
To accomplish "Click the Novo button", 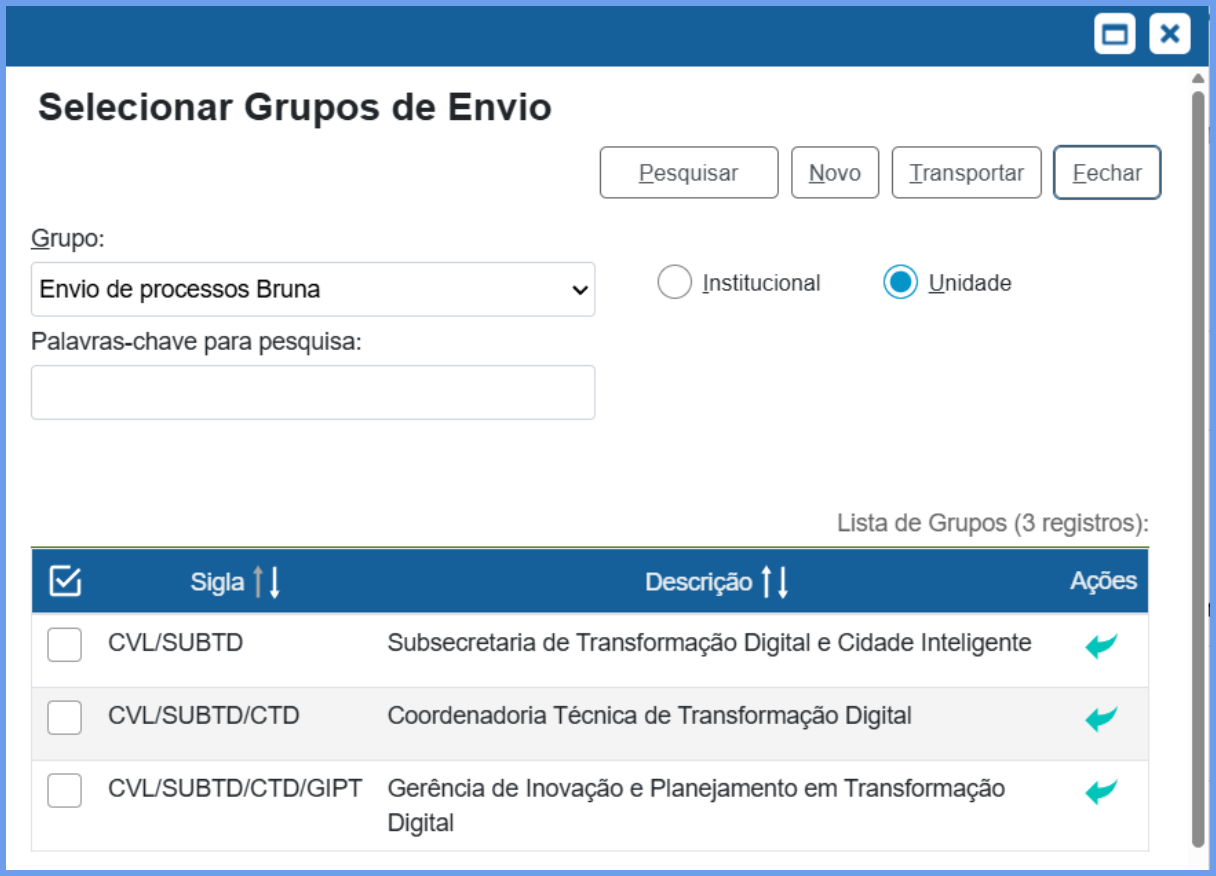I will coord(835,173).
